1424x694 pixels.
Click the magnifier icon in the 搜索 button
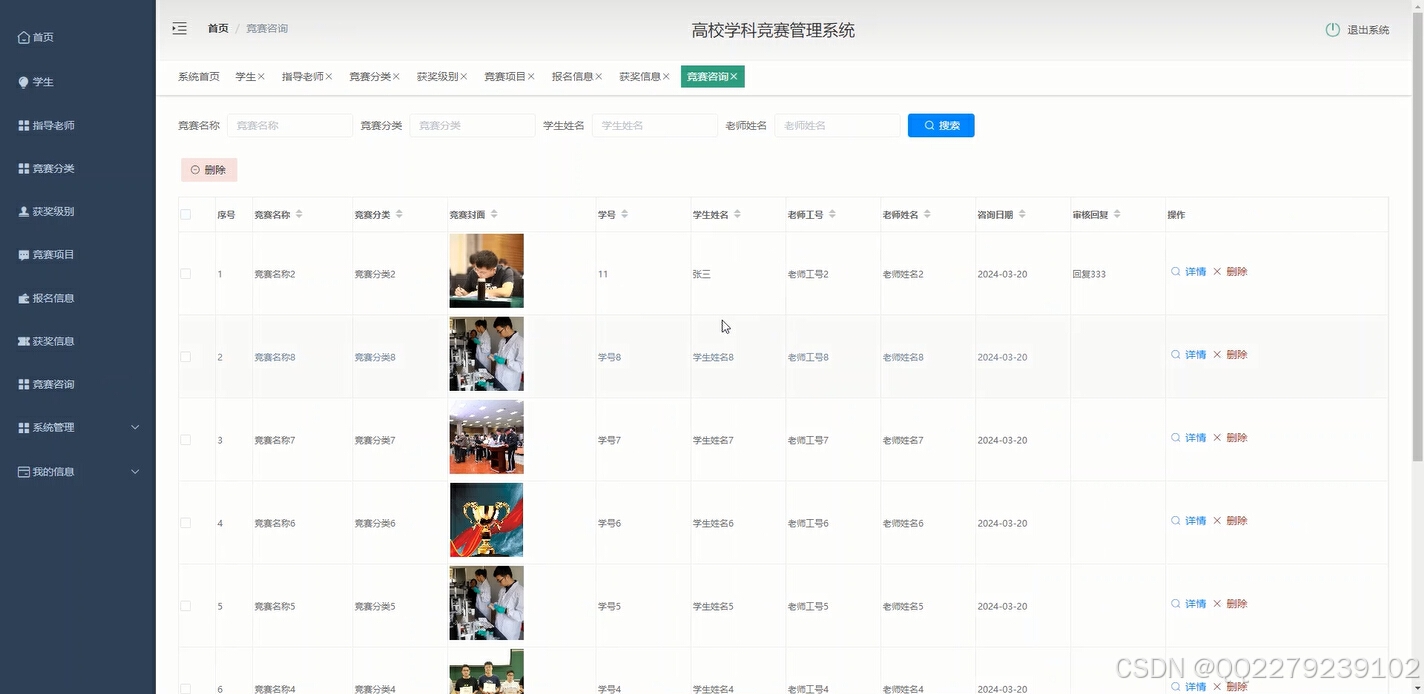coord(929,125)
